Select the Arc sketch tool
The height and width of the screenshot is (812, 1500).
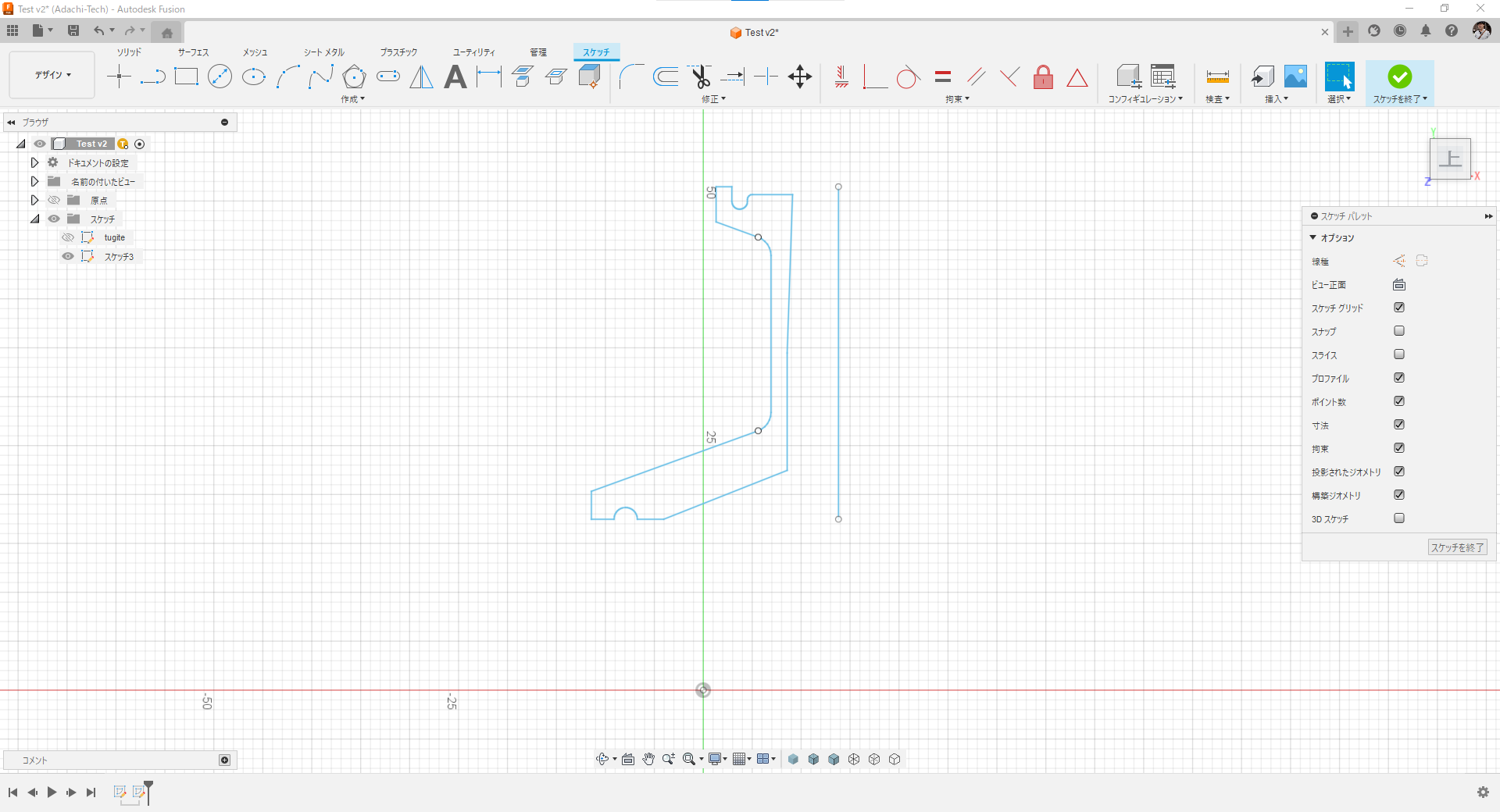(x=287, y=77)
